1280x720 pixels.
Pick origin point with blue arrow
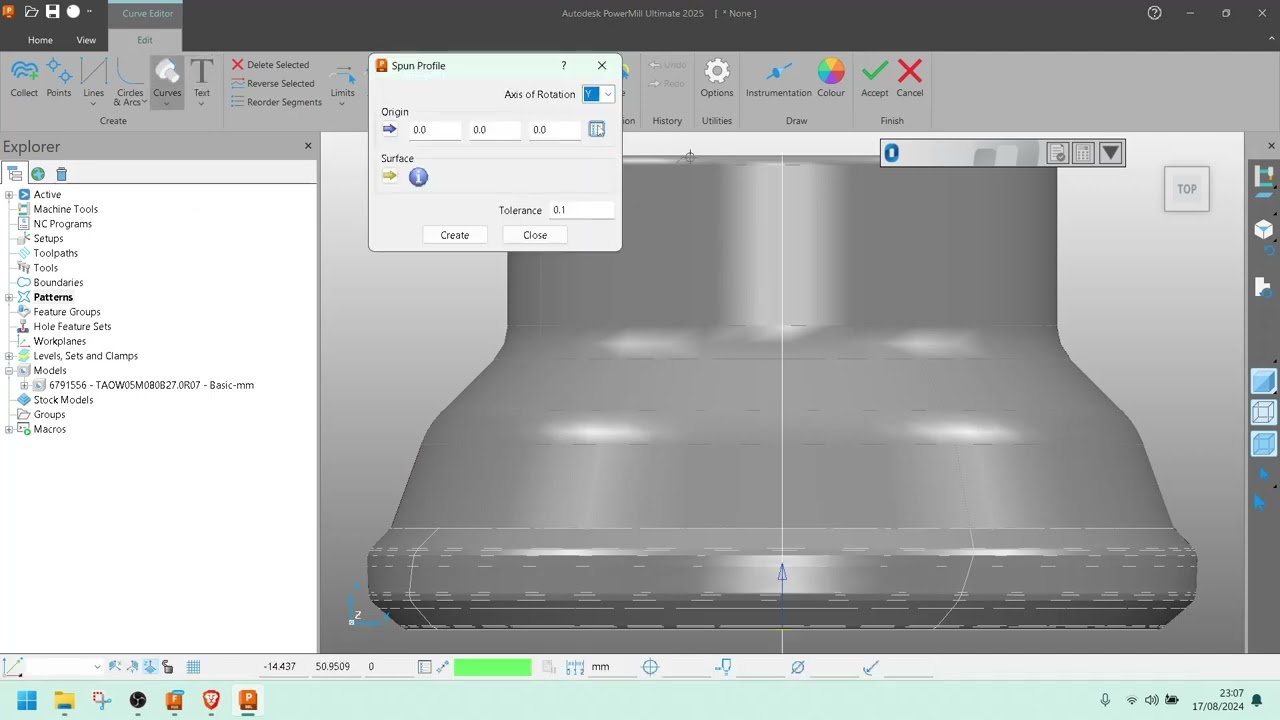click(x=390, y=129)
